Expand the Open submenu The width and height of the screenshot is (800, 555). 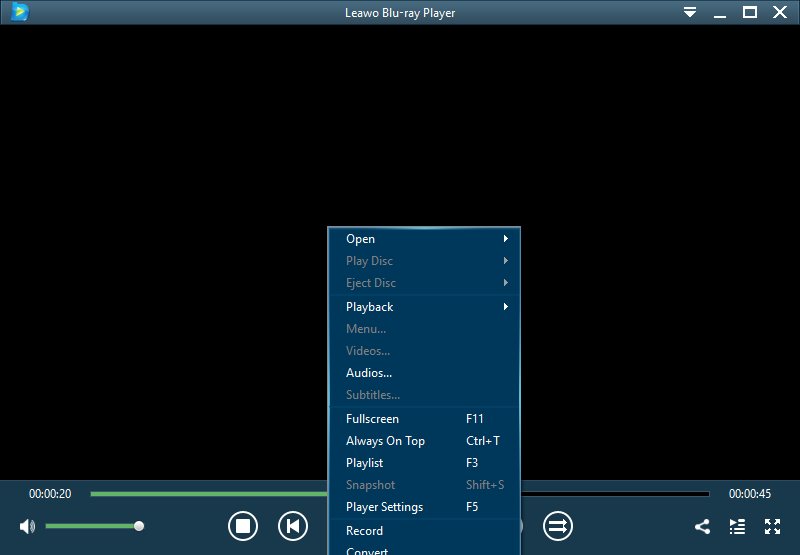424,239
